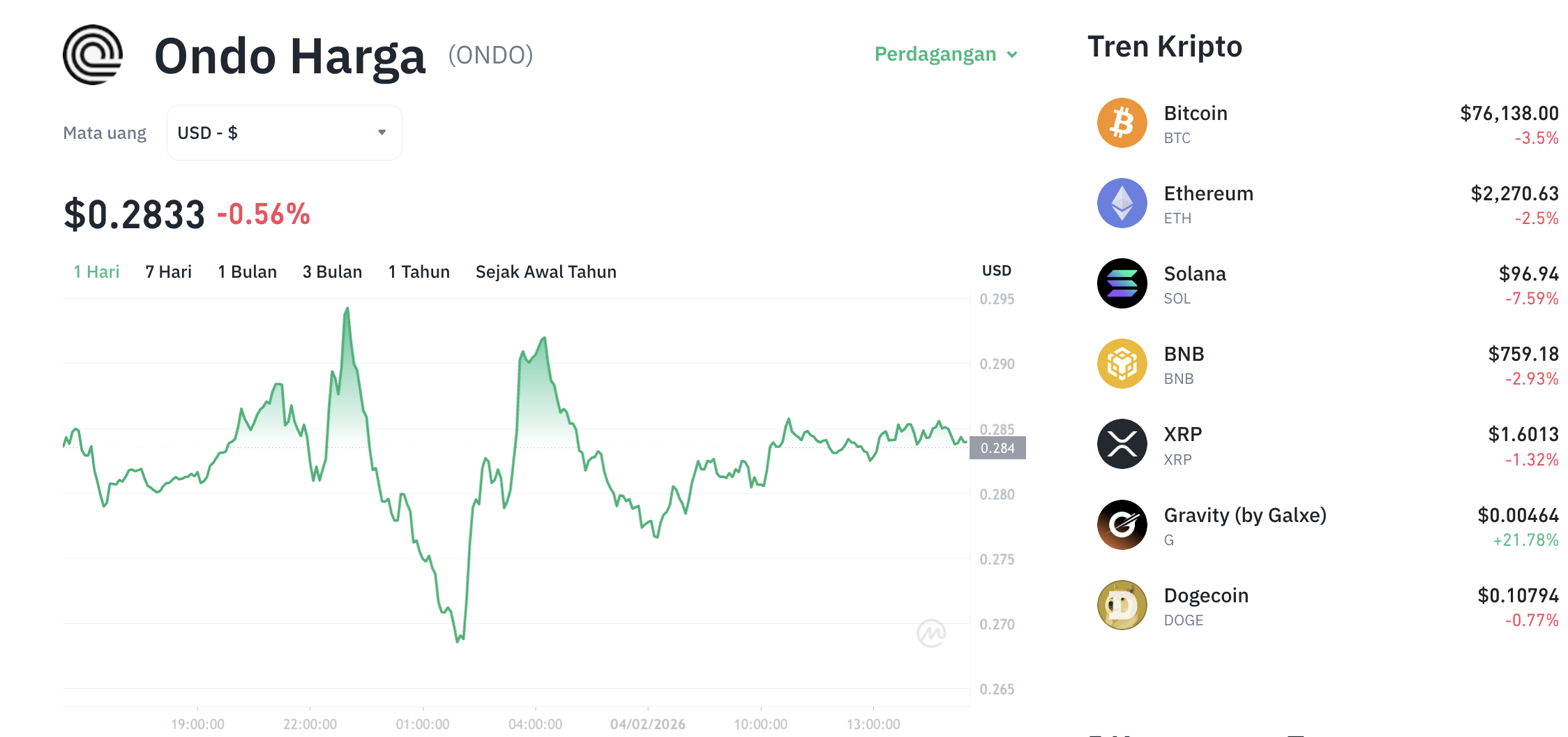Click the 0.284 price axis marker

click(998, 448)
